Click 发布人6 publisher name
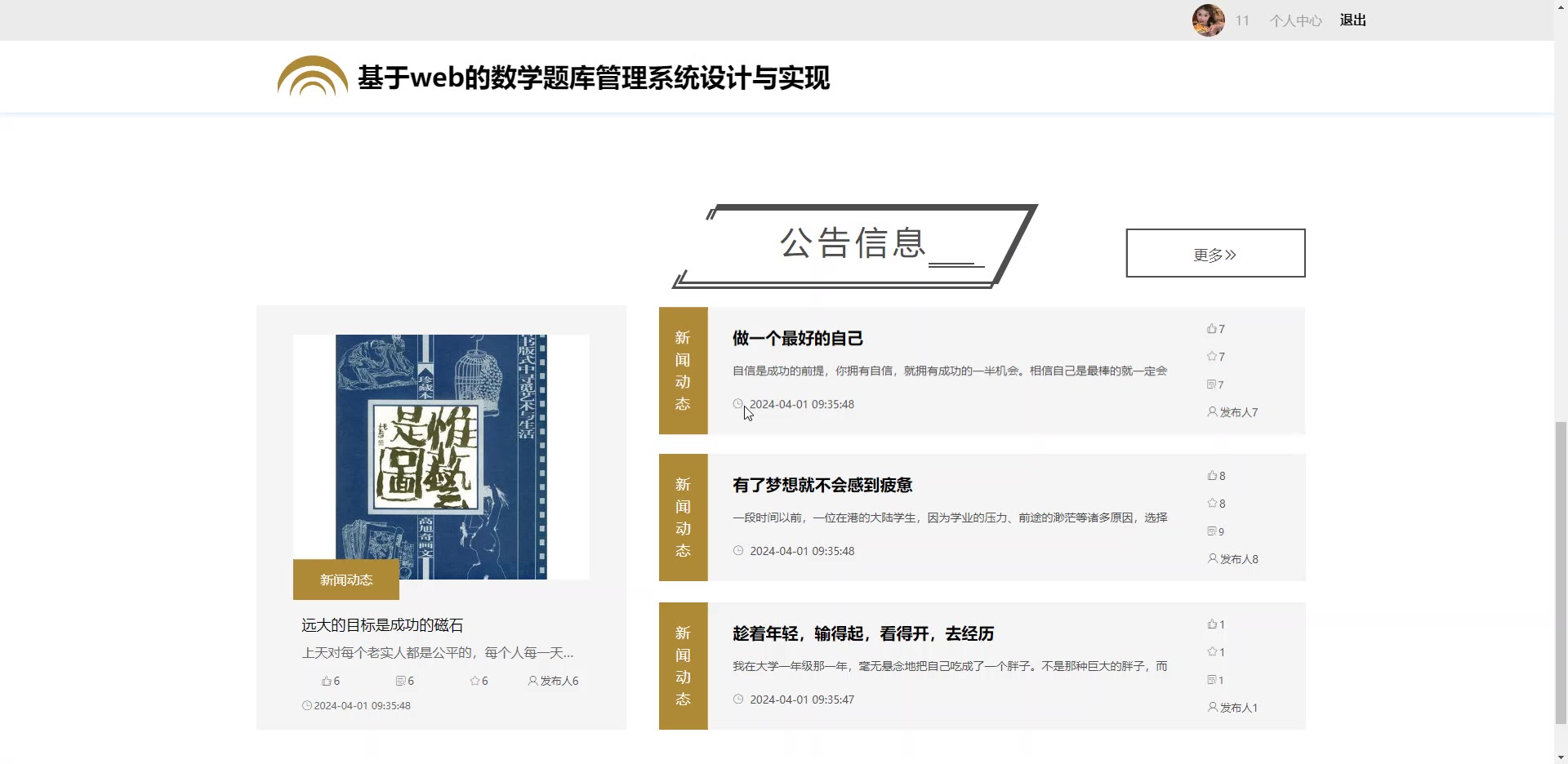This screenshot has height=764, width=1568. click(x=559, y=681)
